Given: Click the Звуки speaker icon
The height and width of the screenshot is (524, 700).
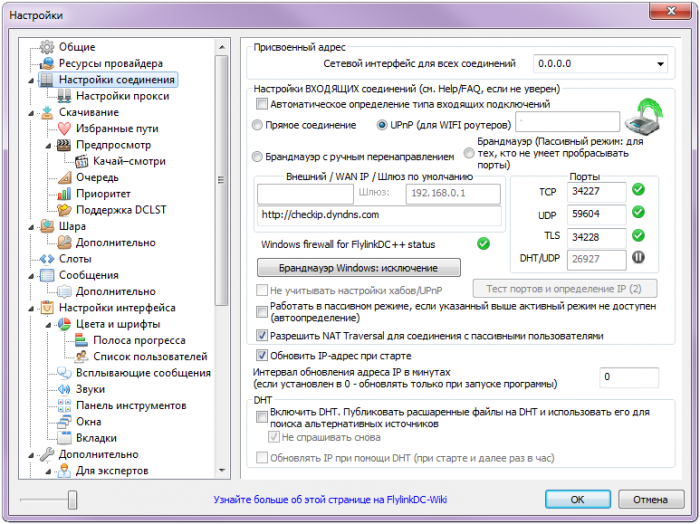Looking at the screenshot, I should pyautogui.click(x=65, y=389).
